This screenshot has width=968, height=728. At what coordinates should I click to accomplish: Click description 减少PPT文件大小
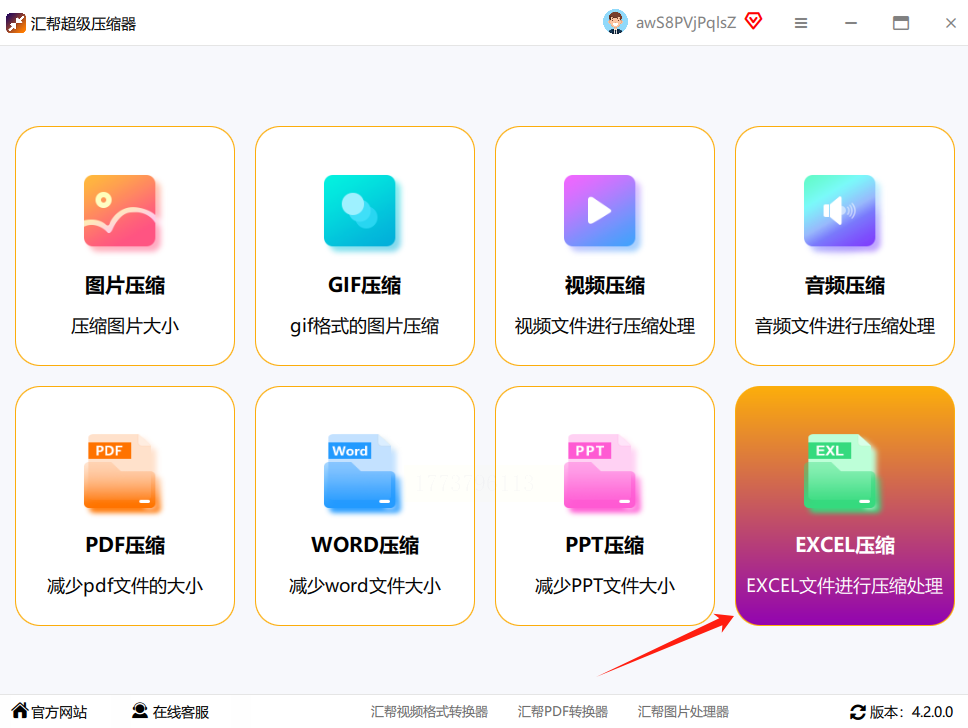click(604, 585)
